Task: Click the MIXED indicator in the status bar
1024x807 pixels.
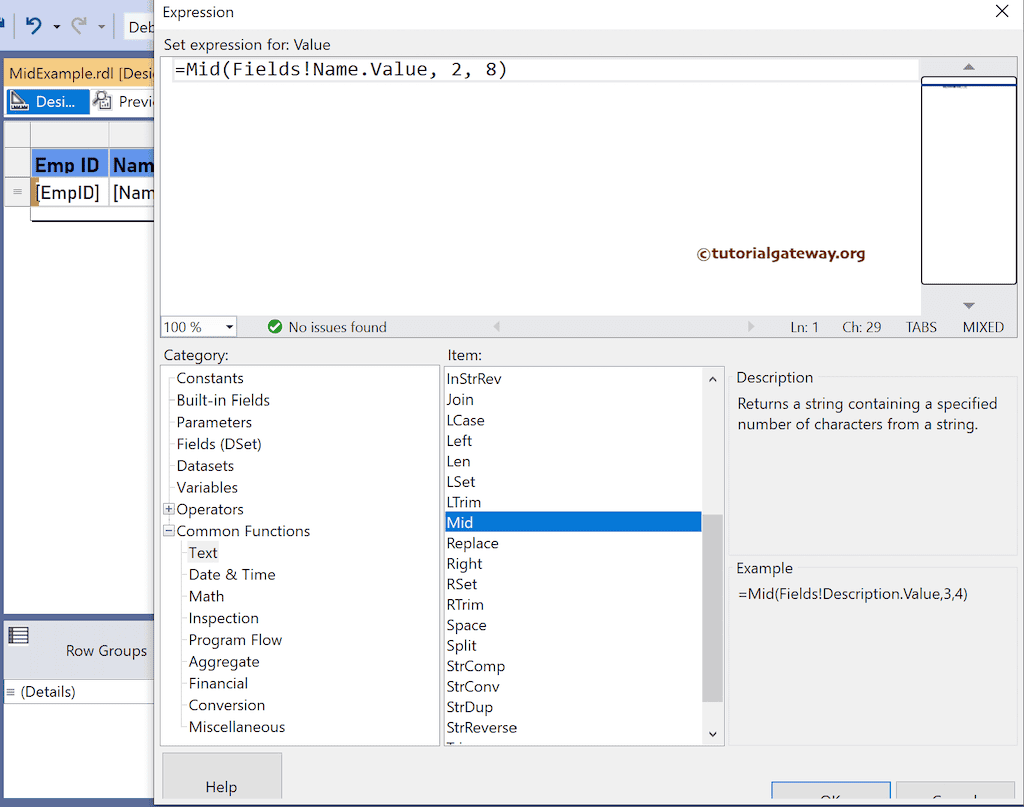Action: (x=982, y=327)
